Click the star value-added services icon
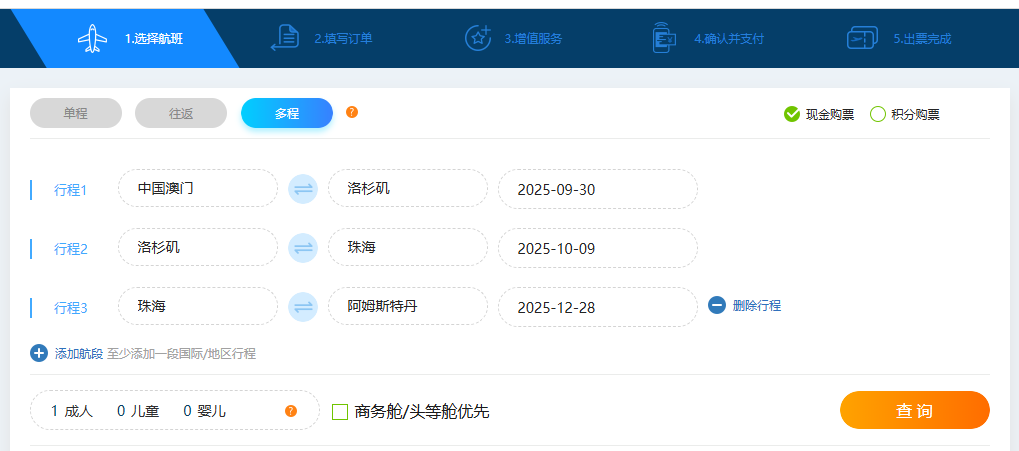The width and height of the screenshot is (1019, 451). (478, 38)
